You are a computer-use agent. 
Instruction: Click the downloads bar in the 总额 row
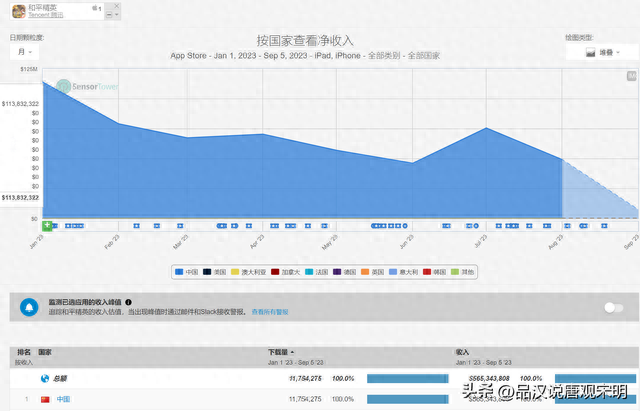point(407,378)
